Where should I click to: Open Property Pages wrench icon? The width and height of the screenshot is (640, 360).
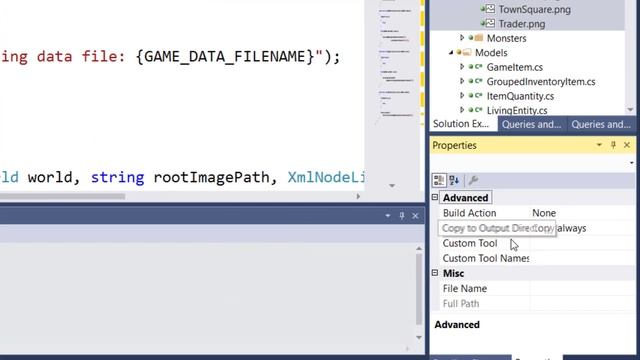coord(473,180)
